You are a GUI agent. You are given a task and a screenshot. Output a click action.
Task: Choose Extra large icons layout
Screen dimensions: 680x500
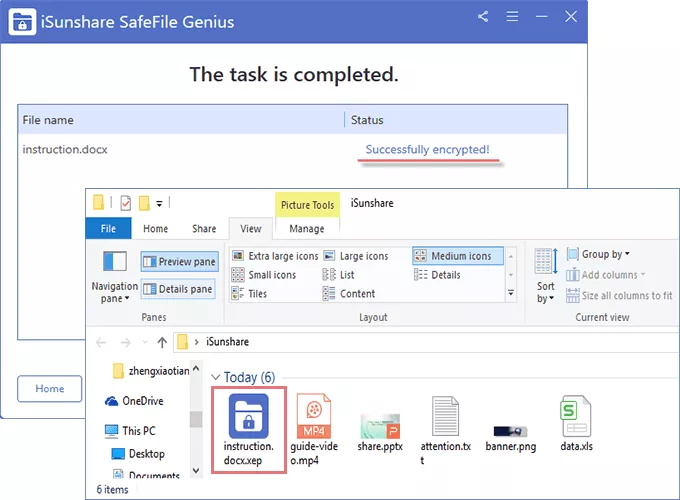point(275,256)
